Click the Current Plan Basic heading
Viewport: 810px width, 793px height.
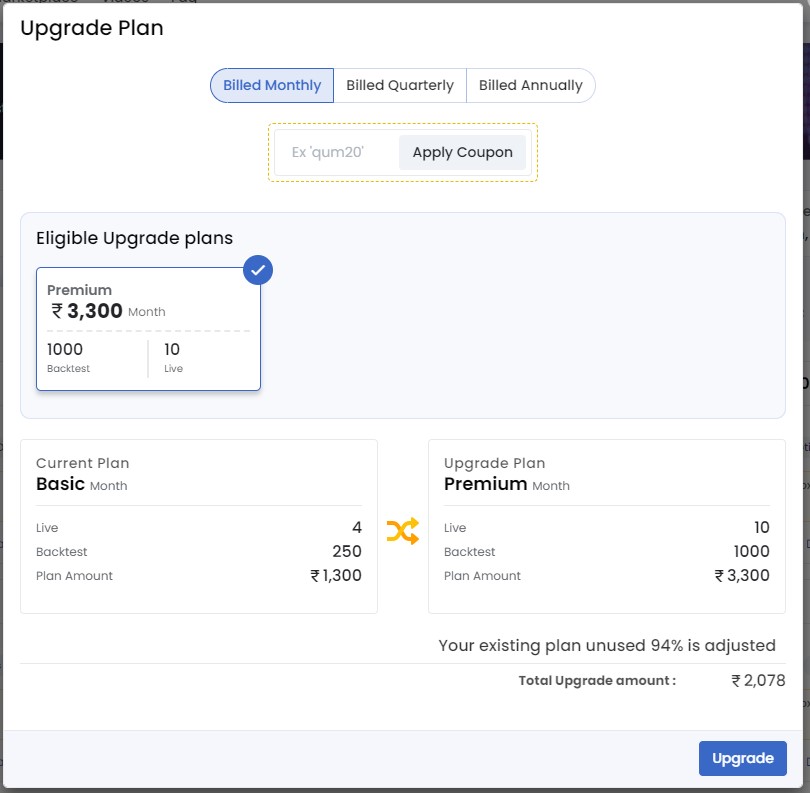click(60, 484)
